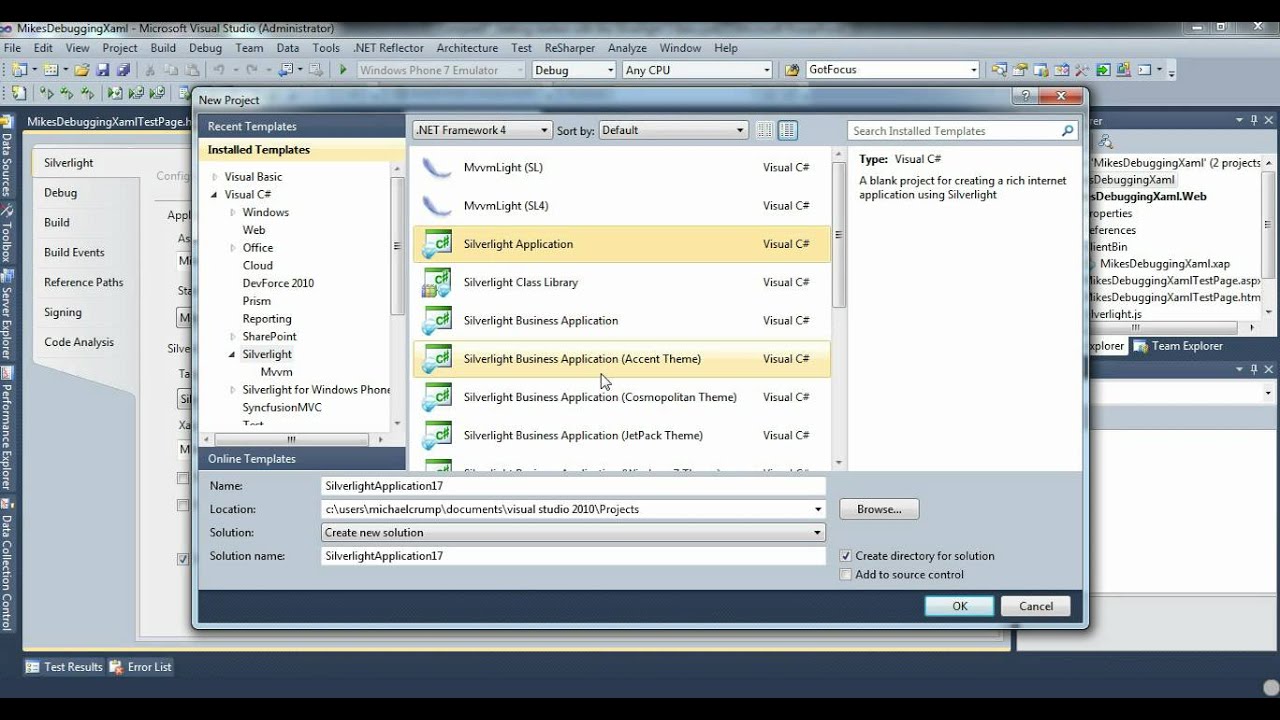Viewport: 1280px width, 720px height.
Task: Open the Architecture menu
Action: 467,47
